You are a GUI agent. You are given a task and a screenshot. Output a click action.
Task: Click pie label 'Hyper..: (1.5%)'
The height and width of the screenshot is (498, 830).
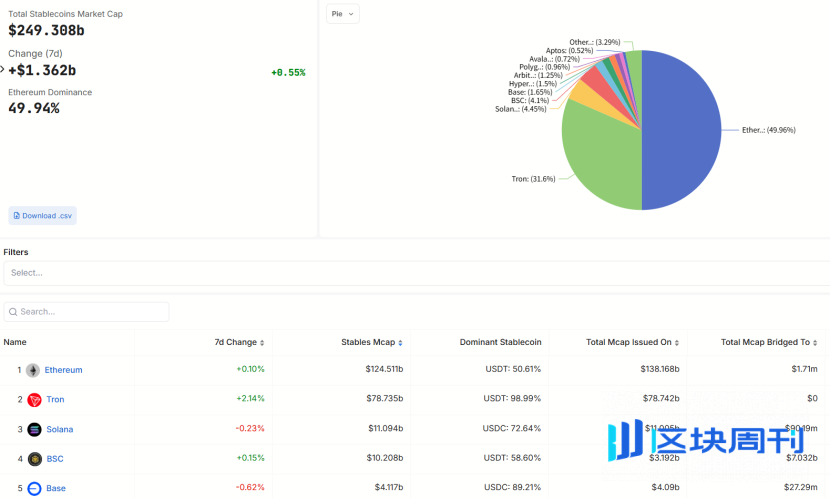pos(533,84)
